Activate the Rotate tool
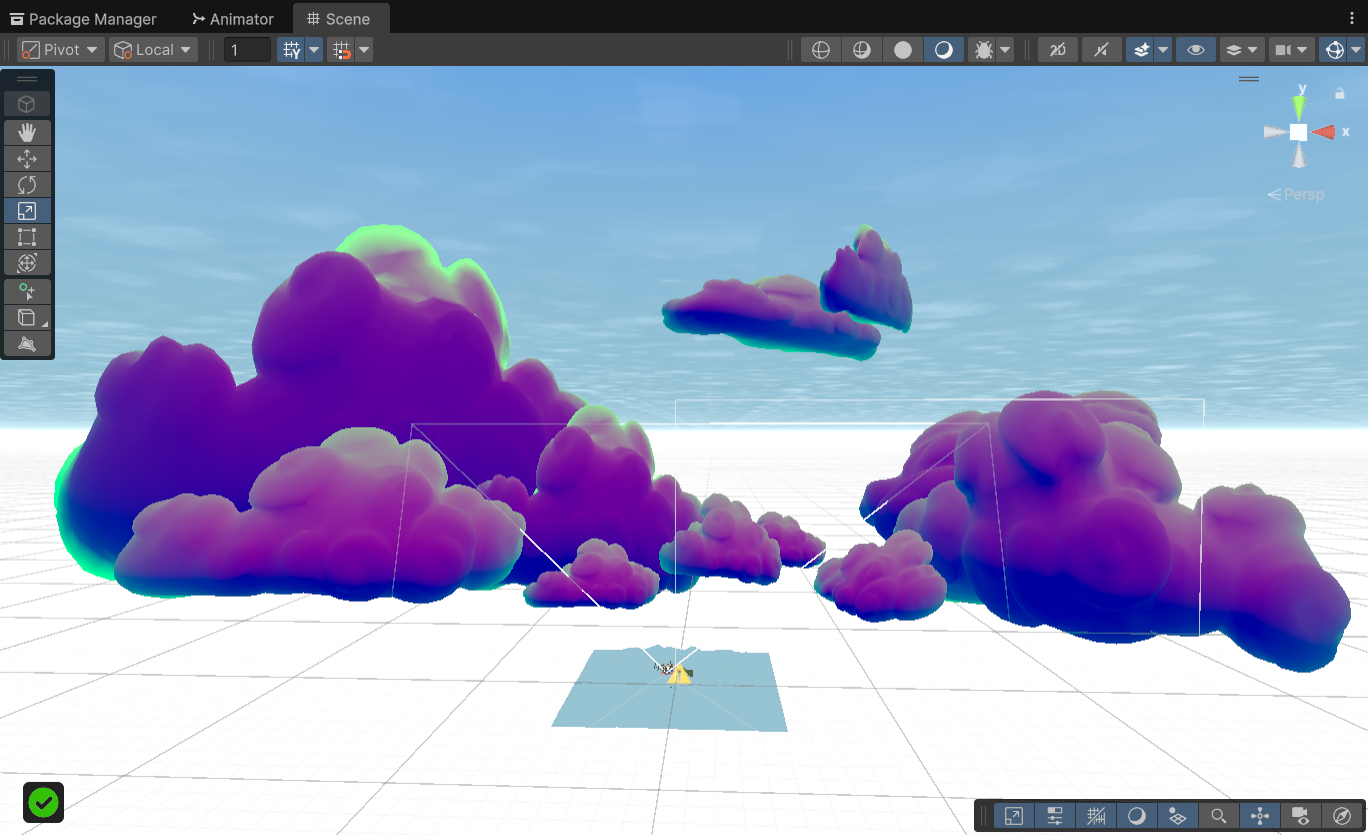The image size is (1368, 835). 27,184
